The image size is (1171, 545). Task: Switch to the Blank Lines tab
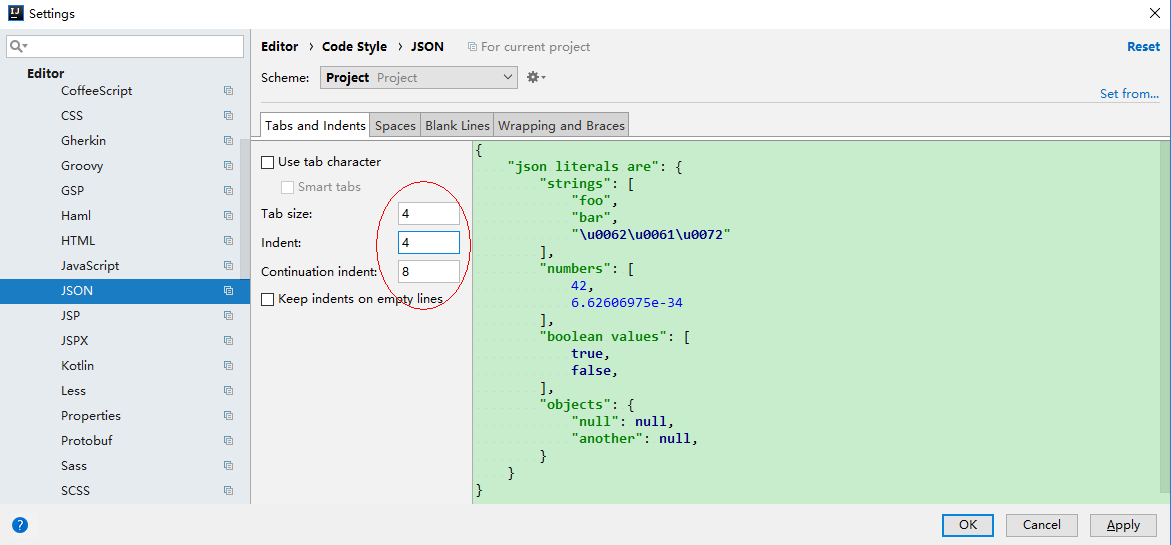pos(457,125)
